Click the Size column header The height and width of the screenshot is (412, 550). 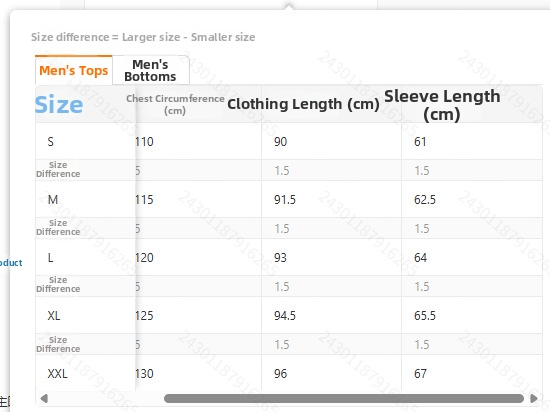[59, 104]
